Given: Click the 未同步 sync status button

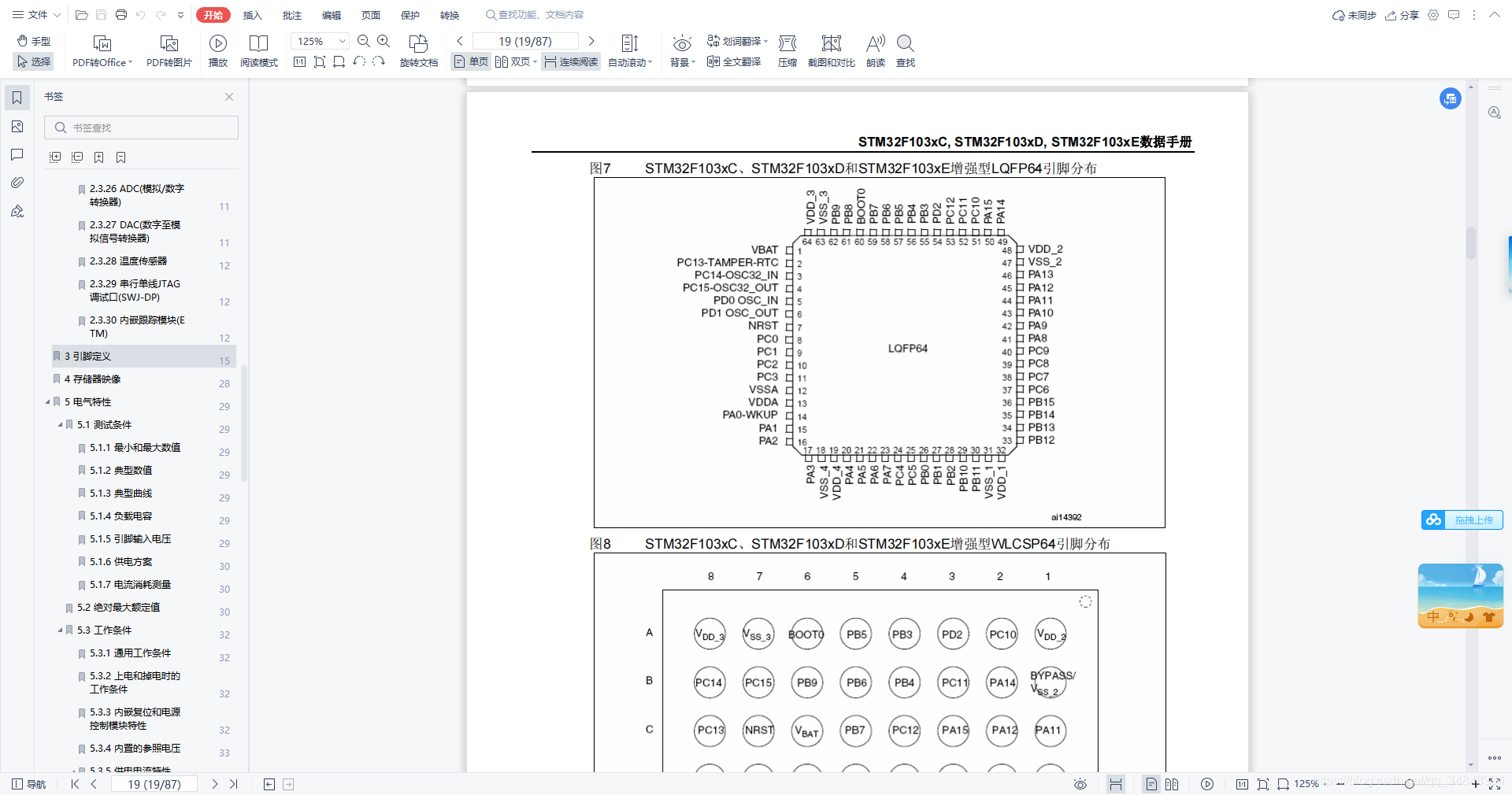Looking at the screenshot, I should [1354, 15].
